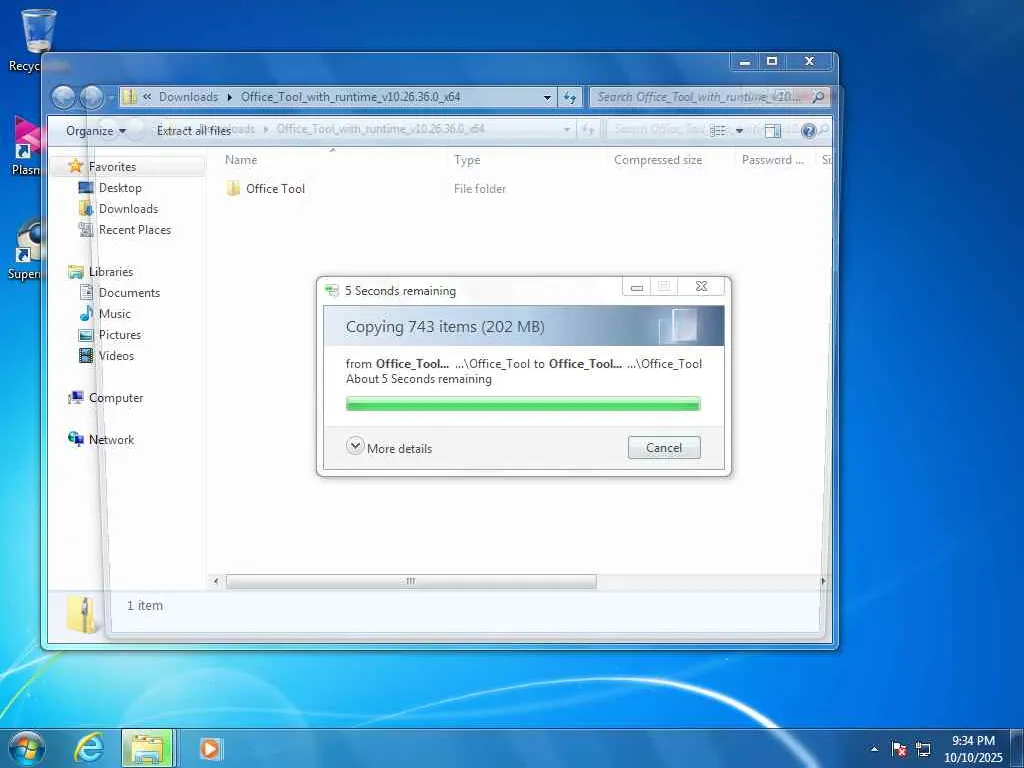Viewport: 1024px width, 768px height.
Task: Open the address bar history dropdown
Action: [x=547, y=97]
